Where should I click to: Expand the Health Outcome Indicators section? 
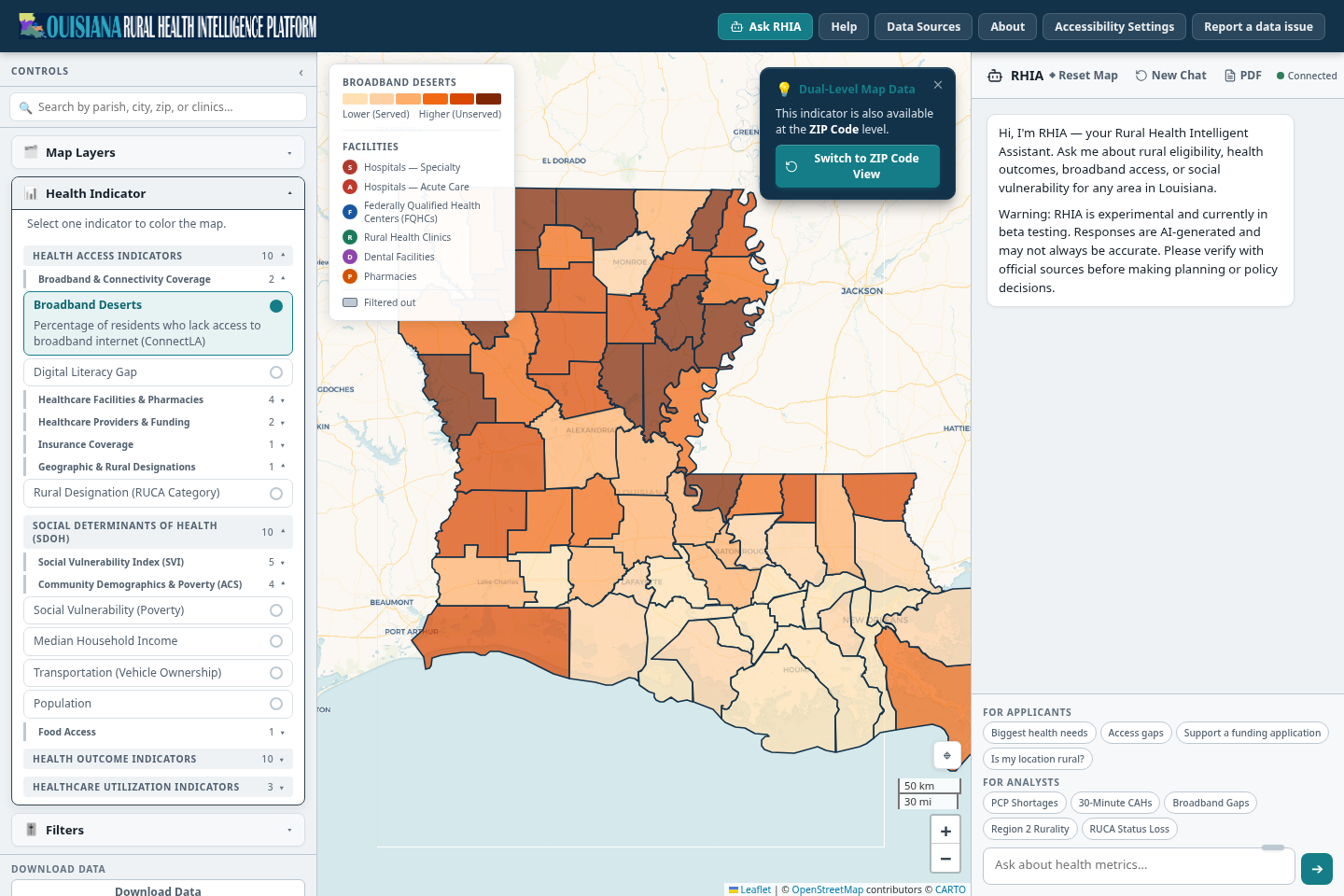(x=158, y=759)
